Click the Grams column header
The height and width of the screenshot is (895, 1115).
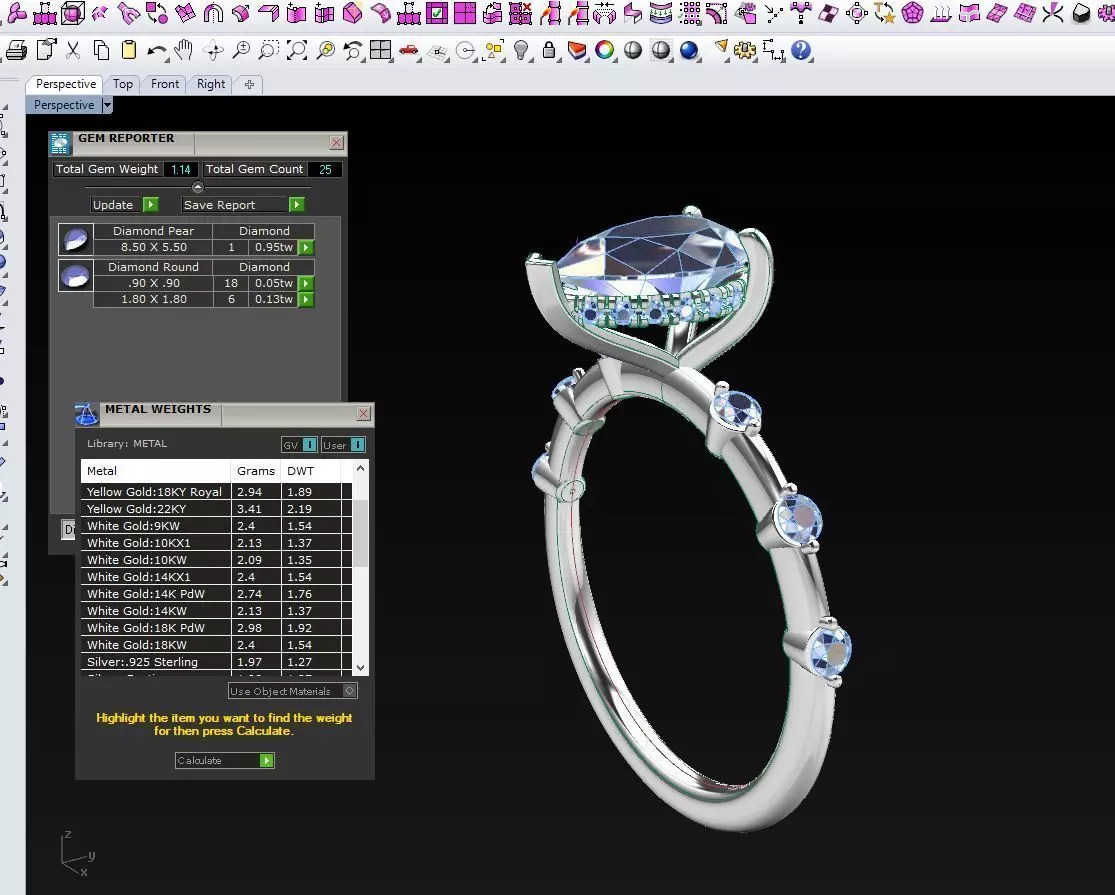(256, 471)
